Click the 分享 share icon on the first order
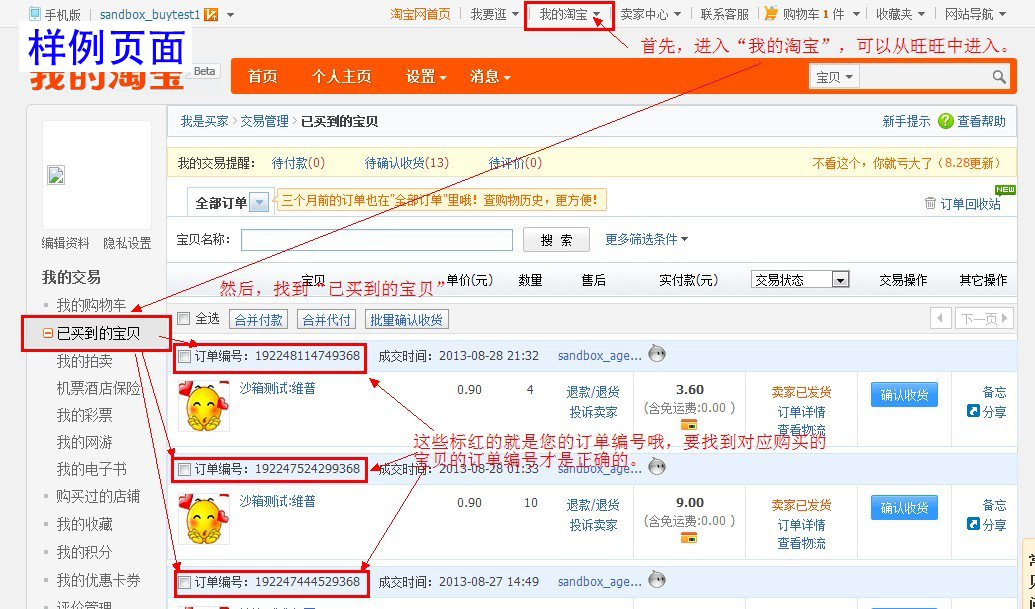This screenshot has height=609, width=1035. pos(974,411)
